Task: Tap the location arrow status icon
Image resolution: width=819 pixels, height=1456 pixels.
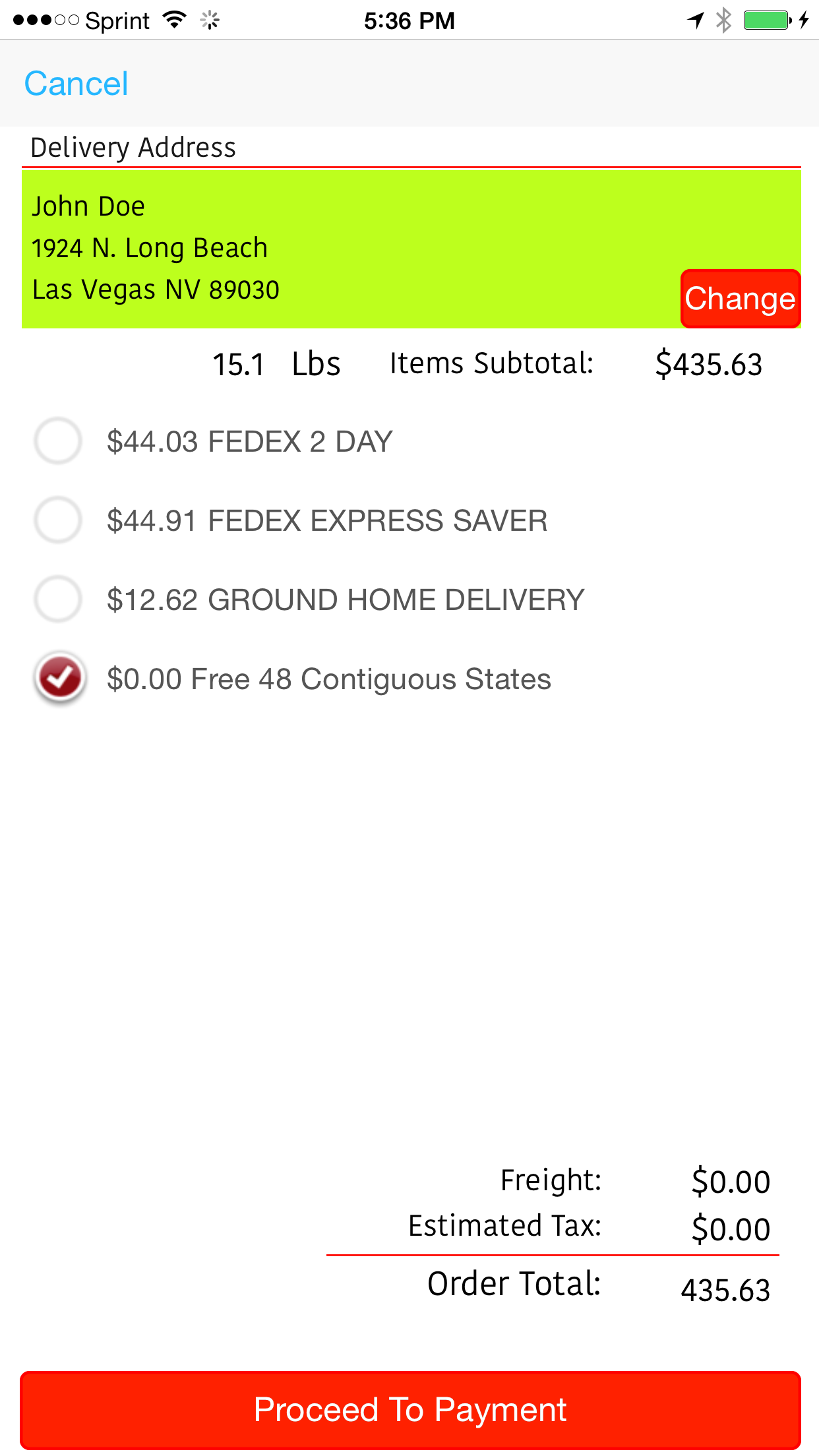Action: 696,20
